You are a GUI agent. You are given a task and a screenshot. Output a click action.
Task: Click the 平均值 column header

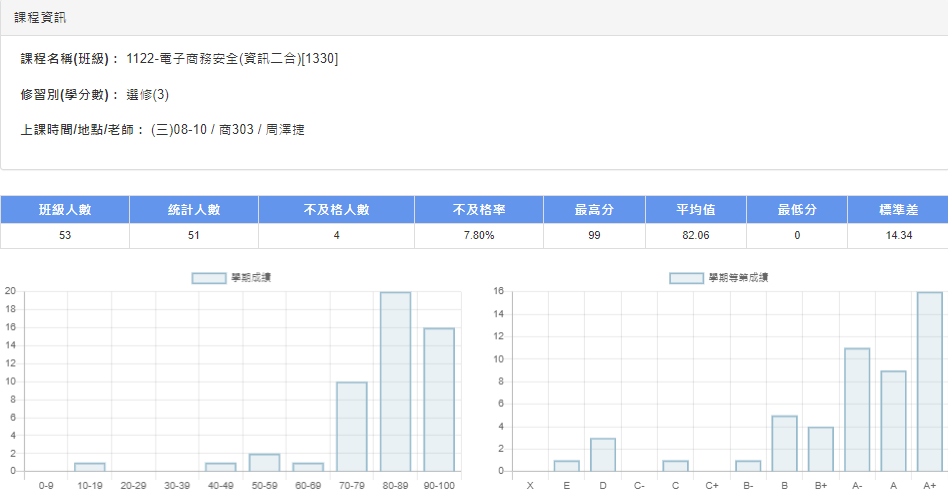tap(696, 210)
